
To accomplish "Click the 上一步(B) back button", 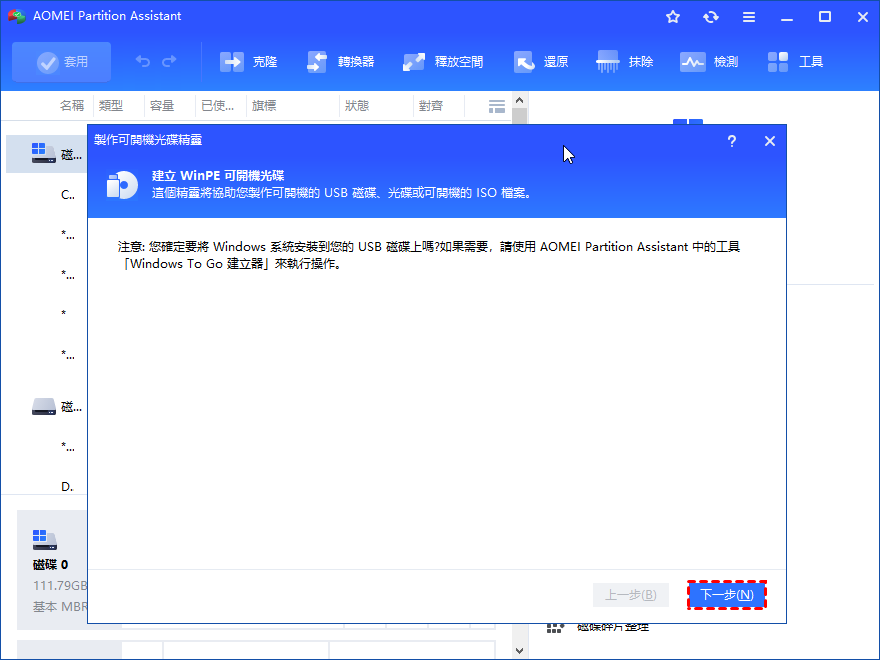I will pyautogui.click(x=631, y=595).
